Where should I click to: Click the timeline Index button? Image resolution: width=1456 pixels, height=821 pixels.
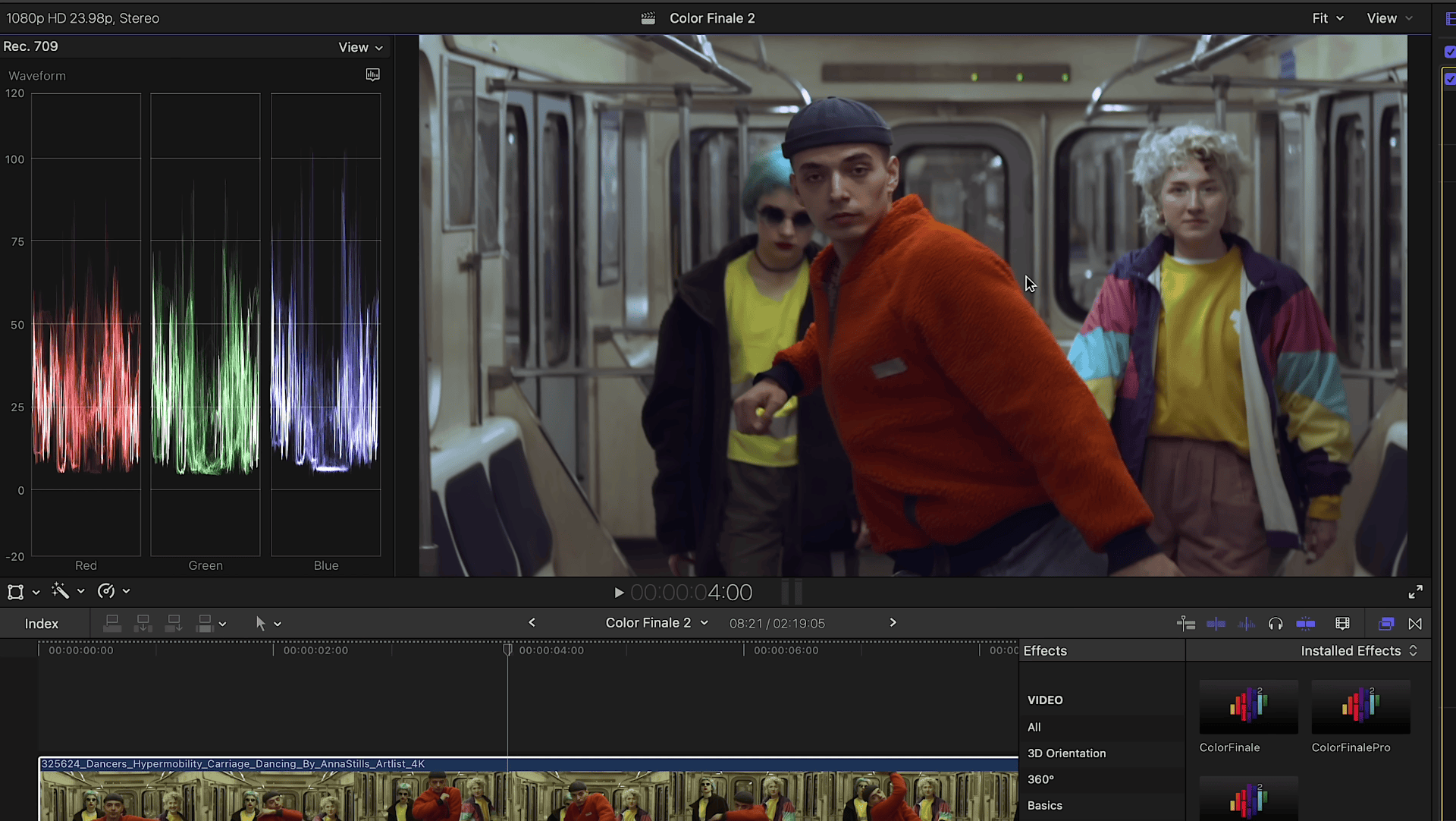41,624
